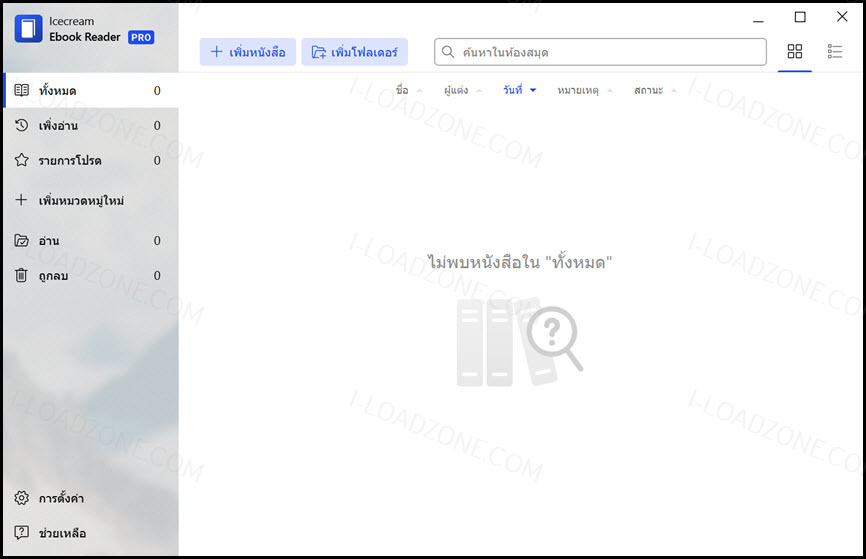Click the เพิ่มโฟลเดอร์ add folder button
The height and width of the screenshot is (559, 866).
pyautogui.click(x=355, y=52)
